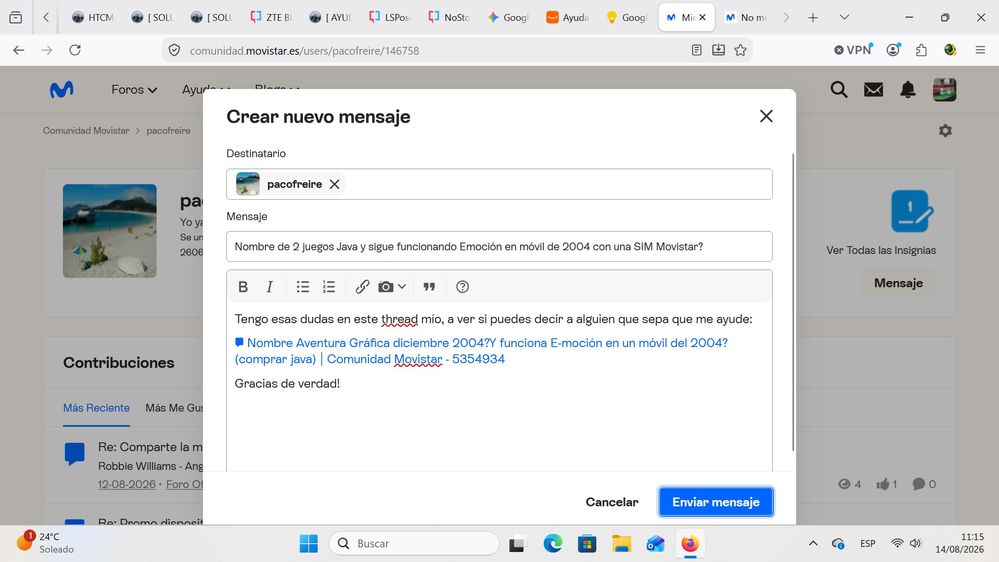The width and height of the screenshot is (999, 562).
Task: Toggle reader view icon in address bar
Action: (696, 50)
